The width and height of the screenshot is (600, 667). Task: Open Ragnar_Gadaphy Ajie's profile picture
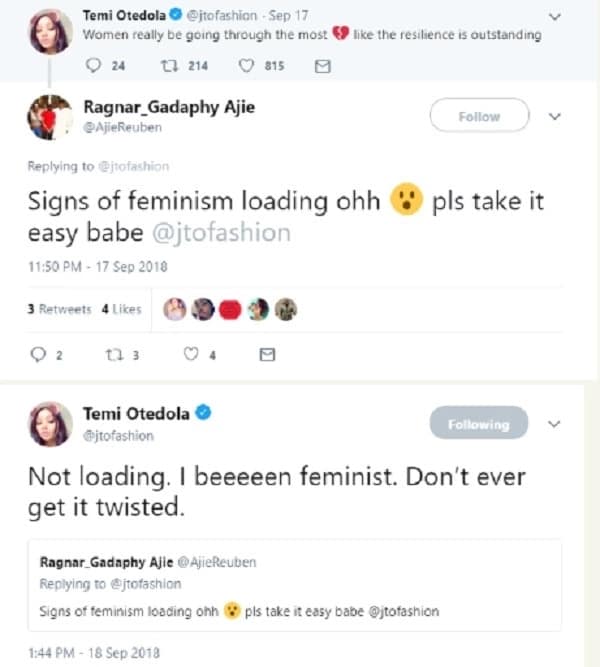(x=49, y=119)
